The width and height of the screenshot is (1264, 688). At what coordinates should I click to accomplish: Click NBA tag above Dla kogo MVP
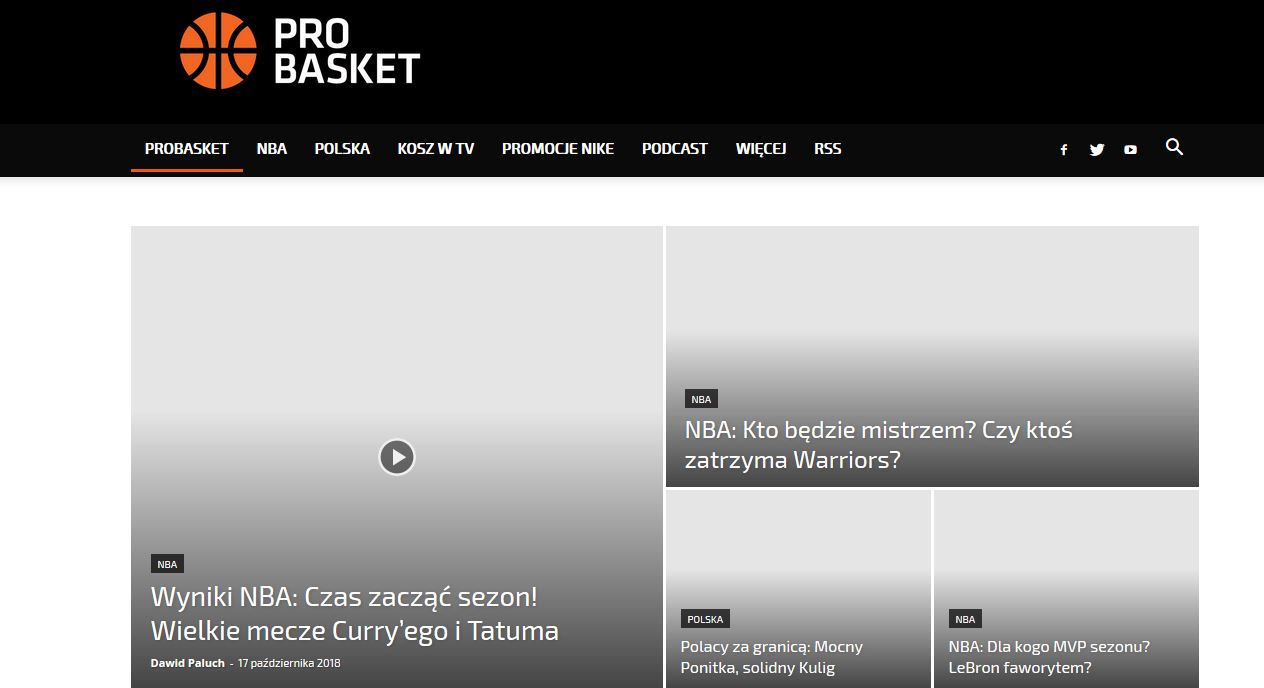[965, 619]
